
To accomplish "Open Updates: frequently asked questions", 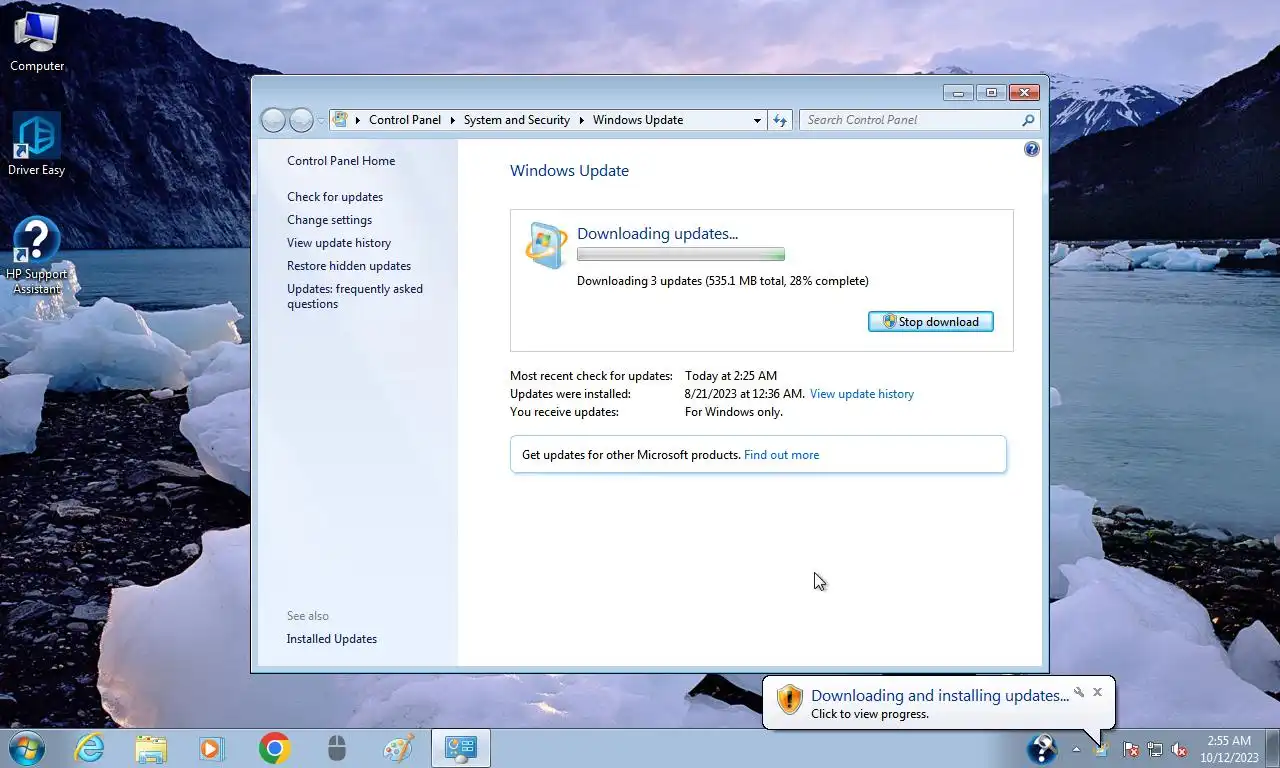I will (355, 296).
